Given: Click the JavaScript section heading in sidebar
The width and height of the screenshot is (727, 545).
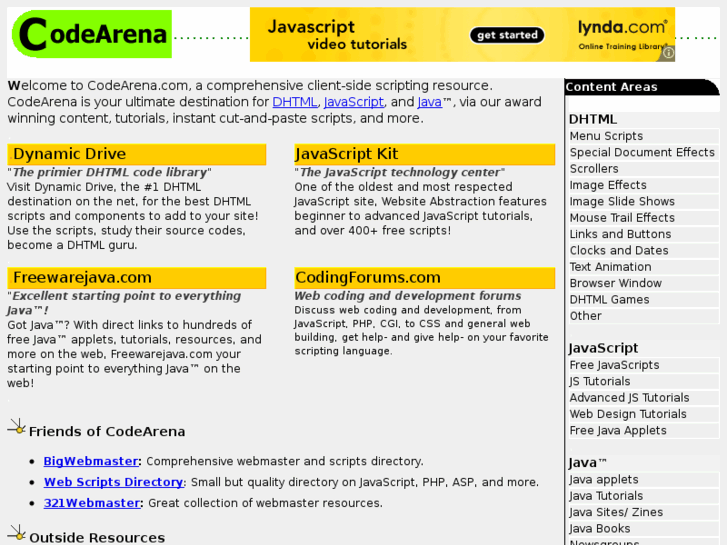Looking at the screenshot, I should click(x=603, y=348).
